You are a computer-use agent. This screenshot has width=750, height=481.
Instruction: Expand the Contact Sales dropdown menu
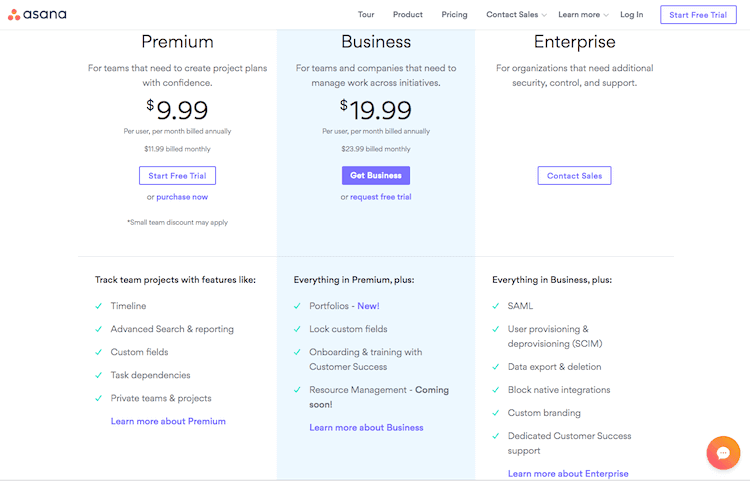pyautogui.click(x=516, y=15)
